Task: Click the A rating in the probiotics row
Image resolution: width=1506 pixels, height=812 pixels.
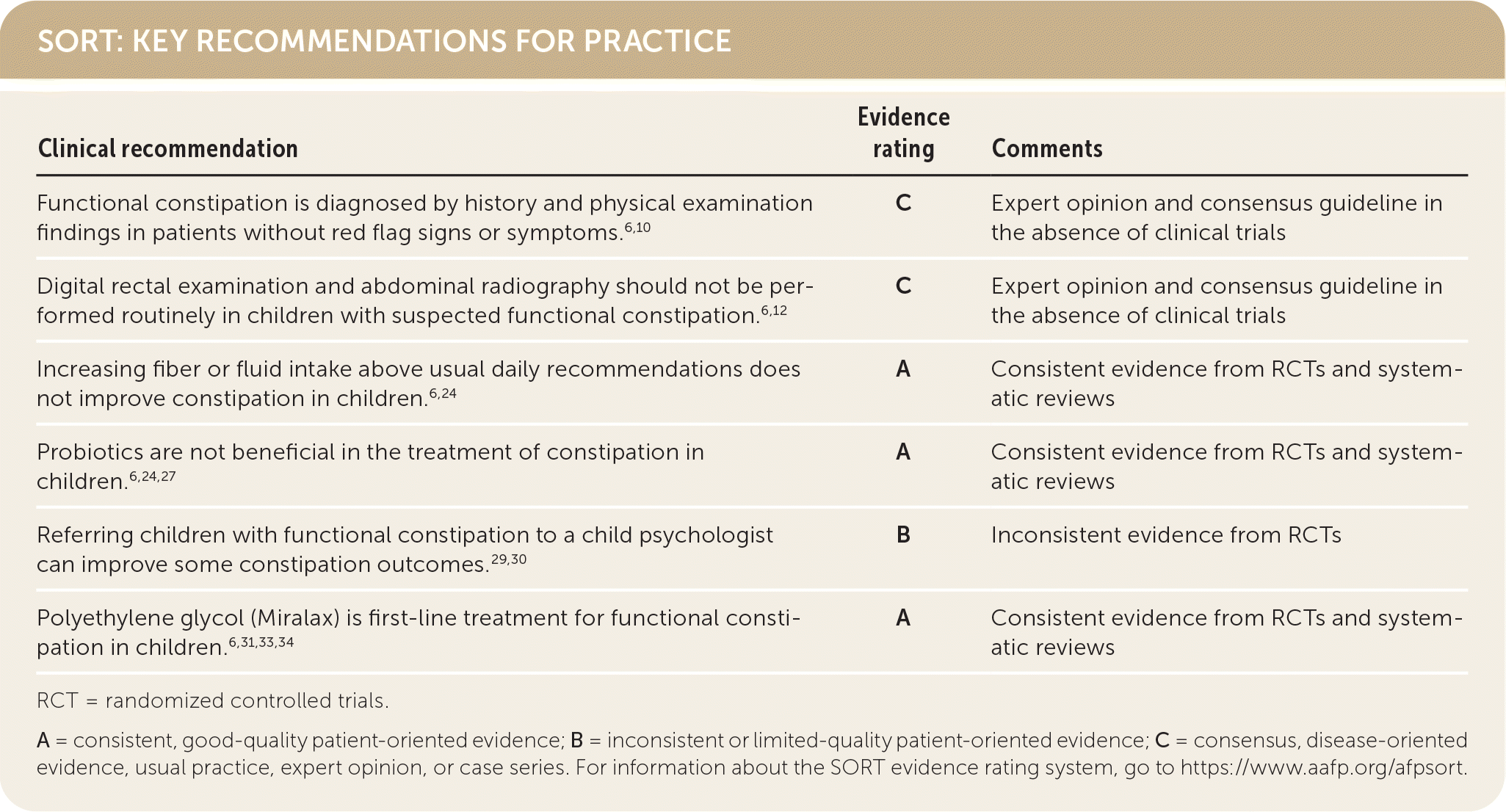Action: 903,452
